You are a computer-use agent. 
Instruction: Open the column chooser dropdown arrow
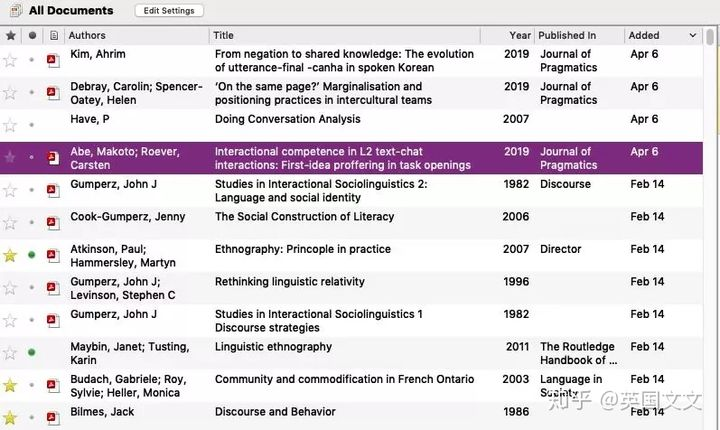click(693, 35)
